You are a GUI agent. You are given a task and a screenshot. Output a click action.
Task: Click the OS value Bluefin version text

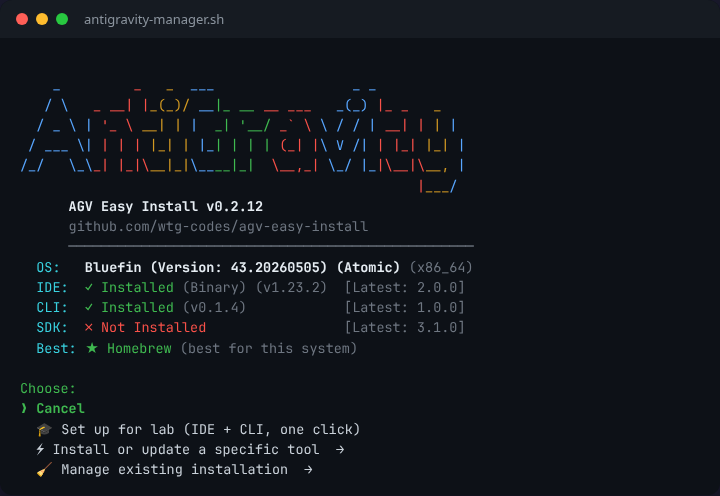point(242,267)
